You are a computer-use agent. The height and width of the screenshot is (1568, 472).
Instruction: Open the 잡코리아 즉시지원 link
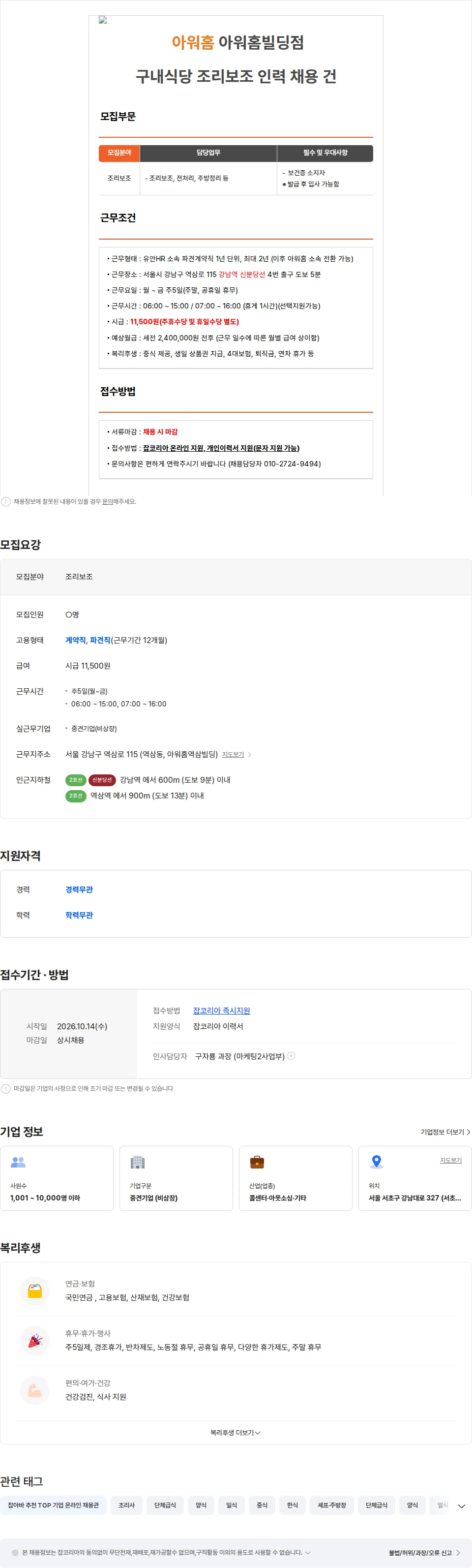pos(221,1011)
